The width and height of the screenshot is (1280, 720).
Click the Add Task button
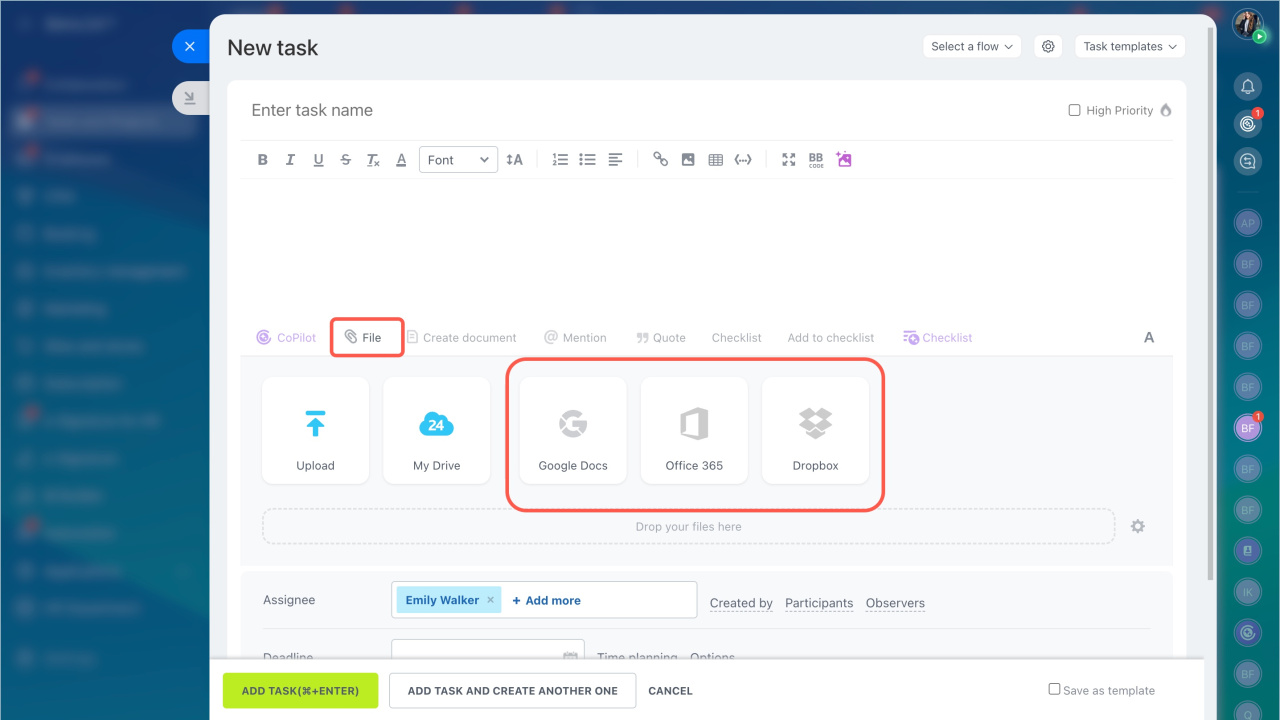click(300, 691)
